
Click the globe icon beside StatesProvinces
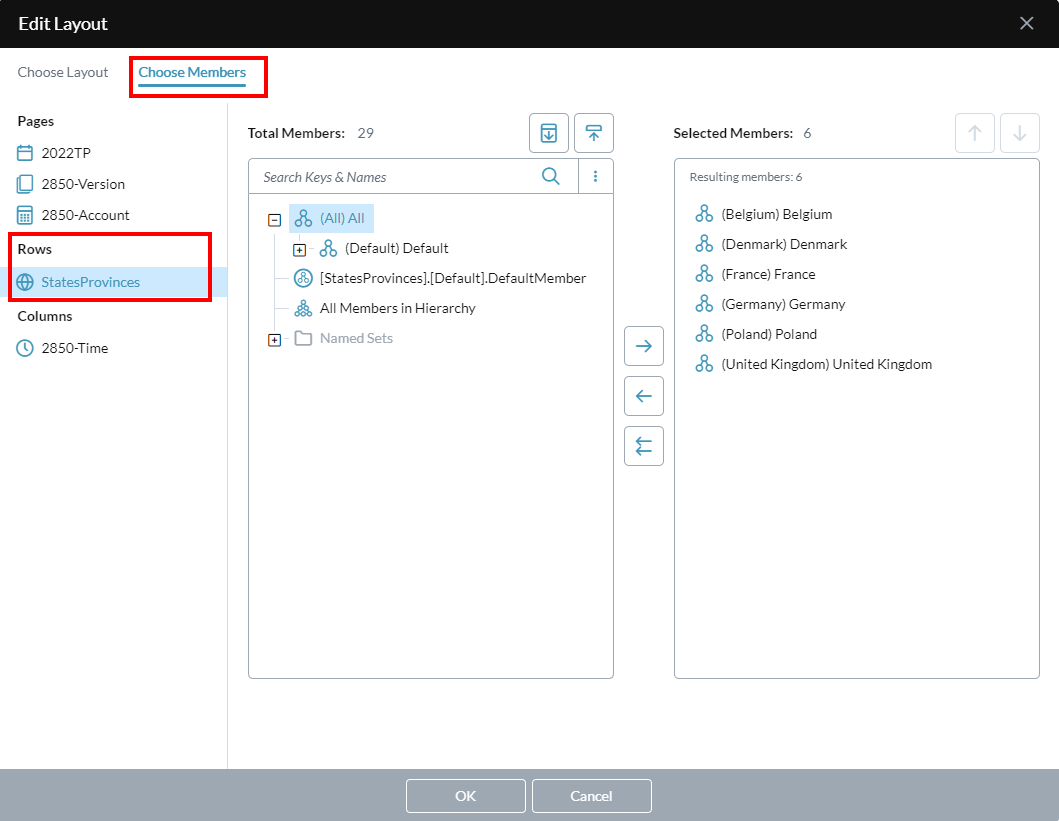pyautogui.click(x=25, y=282)
